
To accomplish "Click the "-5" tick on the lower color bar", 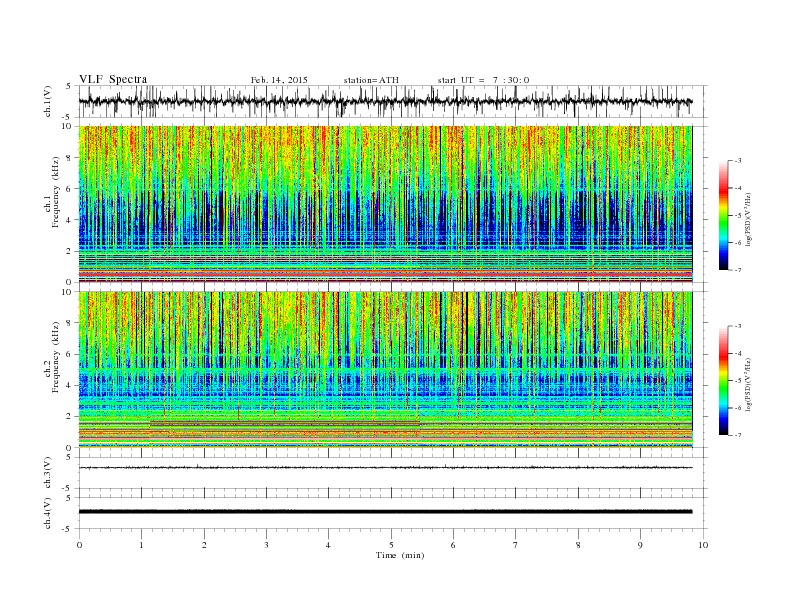I will click(738, 380).
